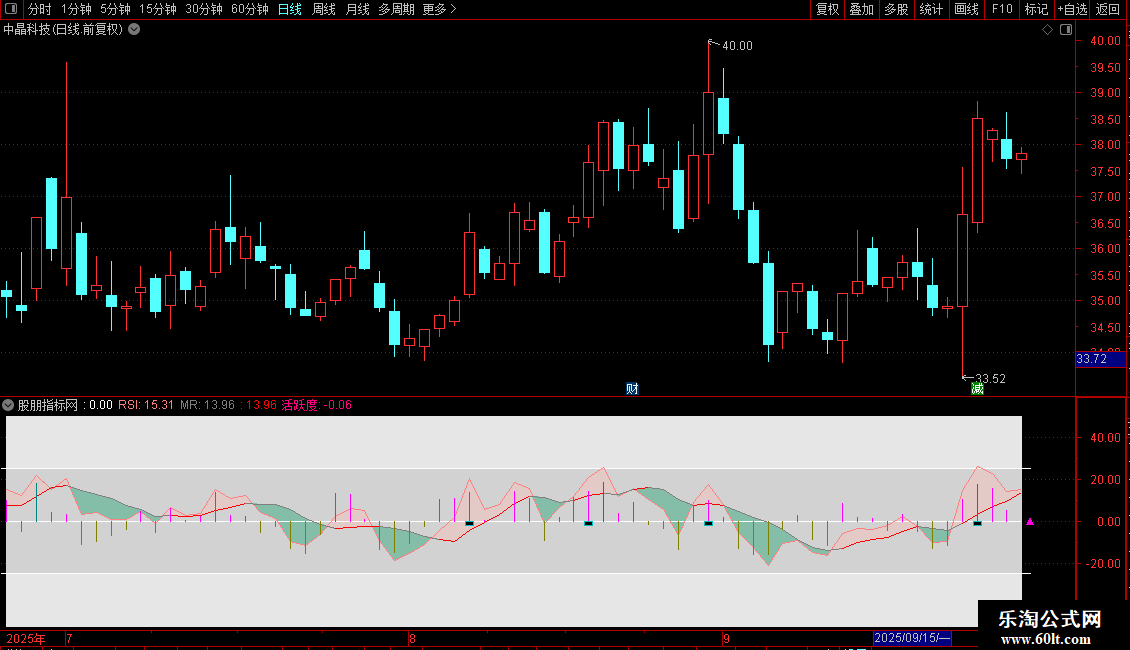The height and width of the screenshot is (650, 1130).
Task: Click the 33.52 low price label
Action: click(x=990, y=378)
